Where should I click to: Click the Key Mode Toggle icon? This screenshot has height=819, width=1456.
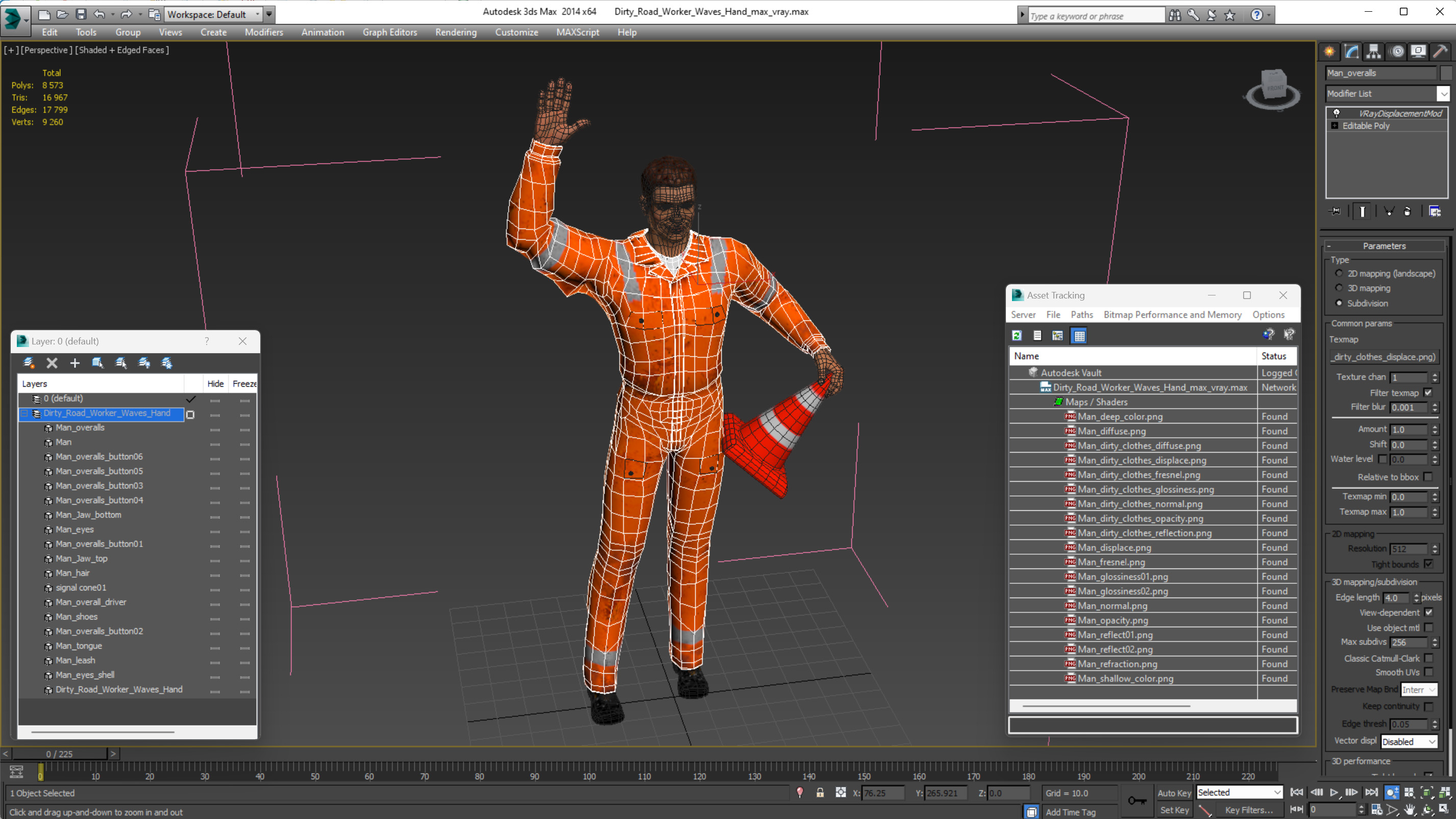click(x=1297, y=809)
